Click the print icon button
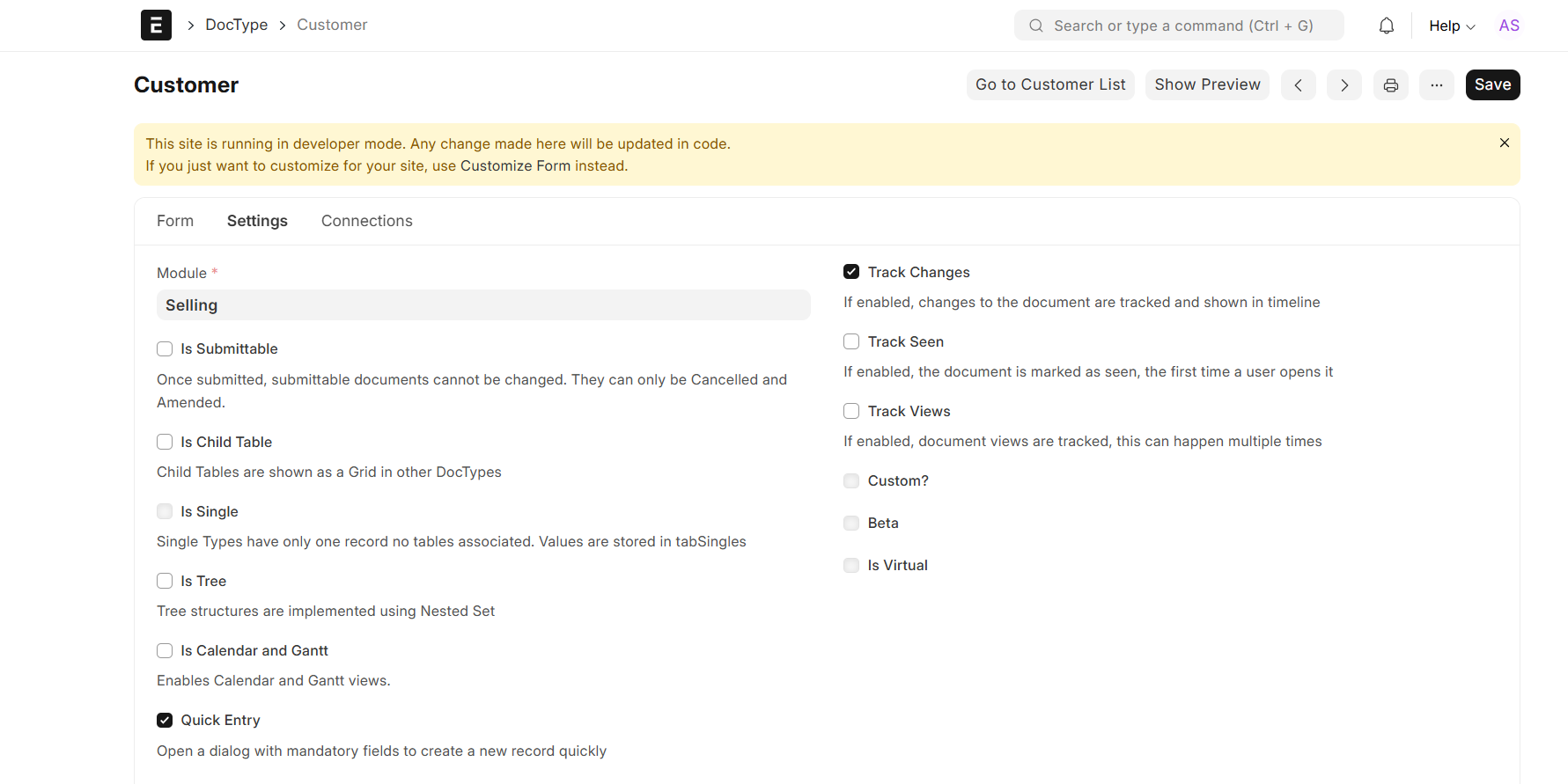 click(1390, 85)
